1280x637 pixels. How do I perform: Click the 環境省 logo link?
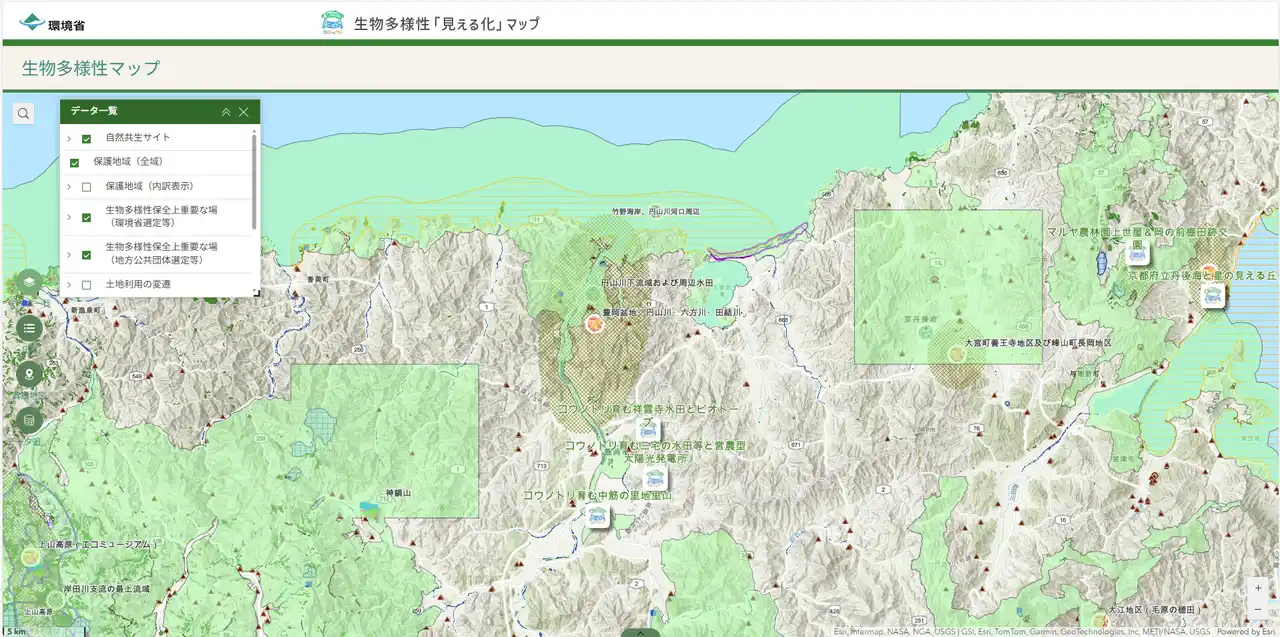(x=52, y=23)
